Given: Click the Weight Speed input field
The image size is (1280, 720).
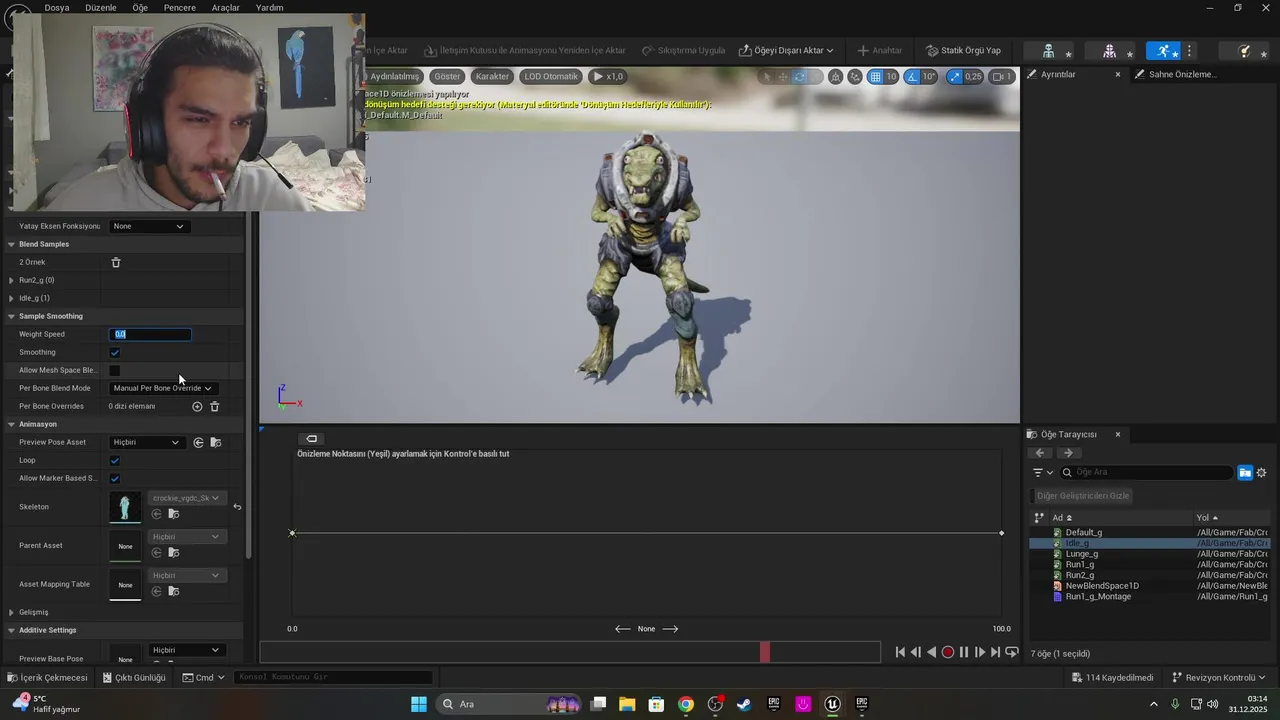Looking at the screenshot, I should (150, 334).
